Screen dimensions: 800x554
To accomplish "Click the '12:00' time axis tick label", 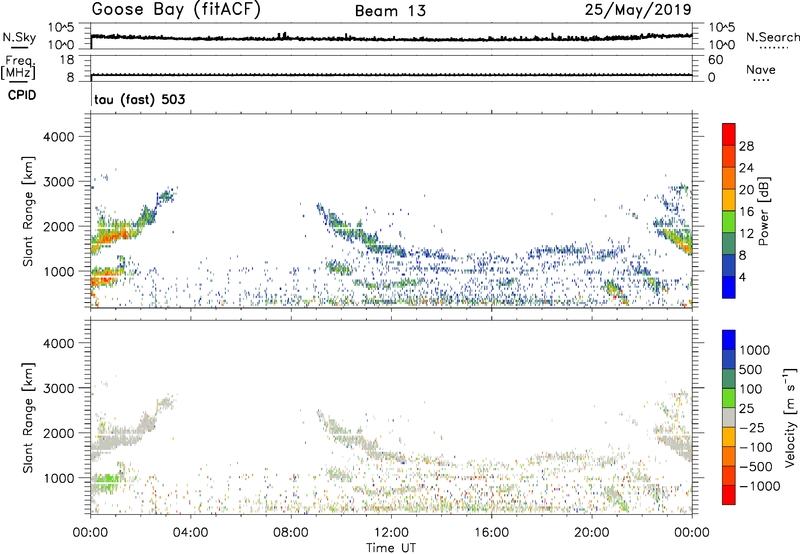I will 391,533.
